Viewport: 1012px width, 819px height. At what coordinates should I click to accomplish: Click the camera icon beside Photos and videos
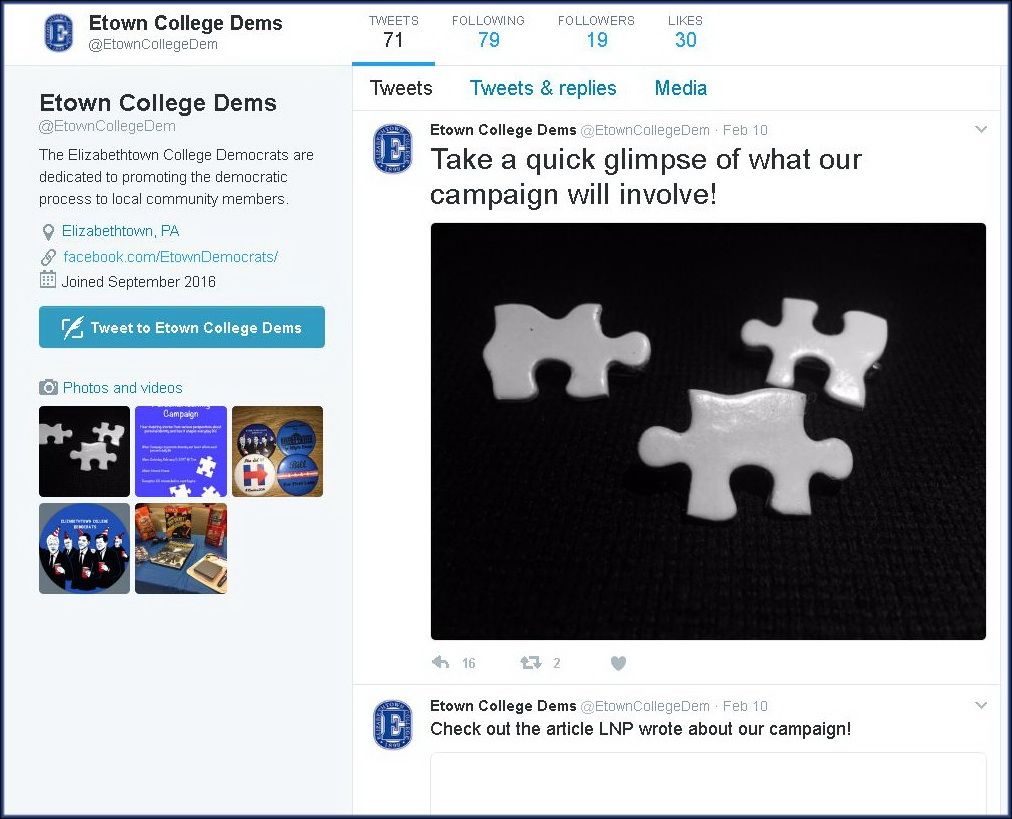pyautogui.click(x=48, y=387)
